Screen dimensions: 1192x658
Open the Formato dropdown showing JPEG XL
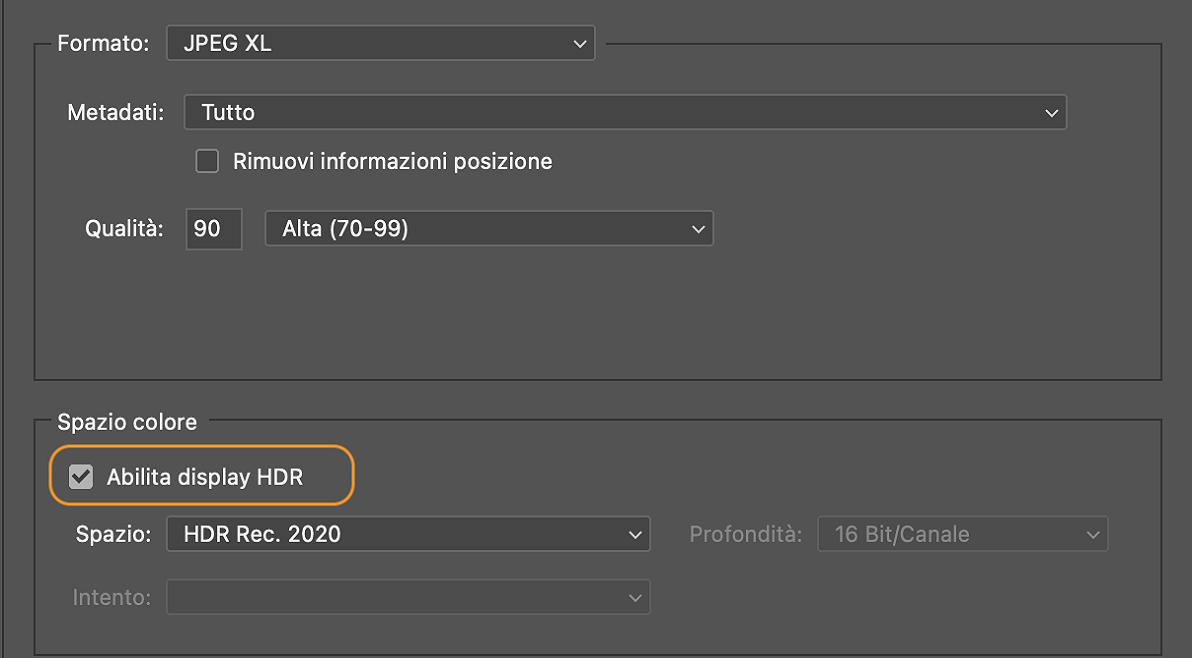(x=380, y=42)
